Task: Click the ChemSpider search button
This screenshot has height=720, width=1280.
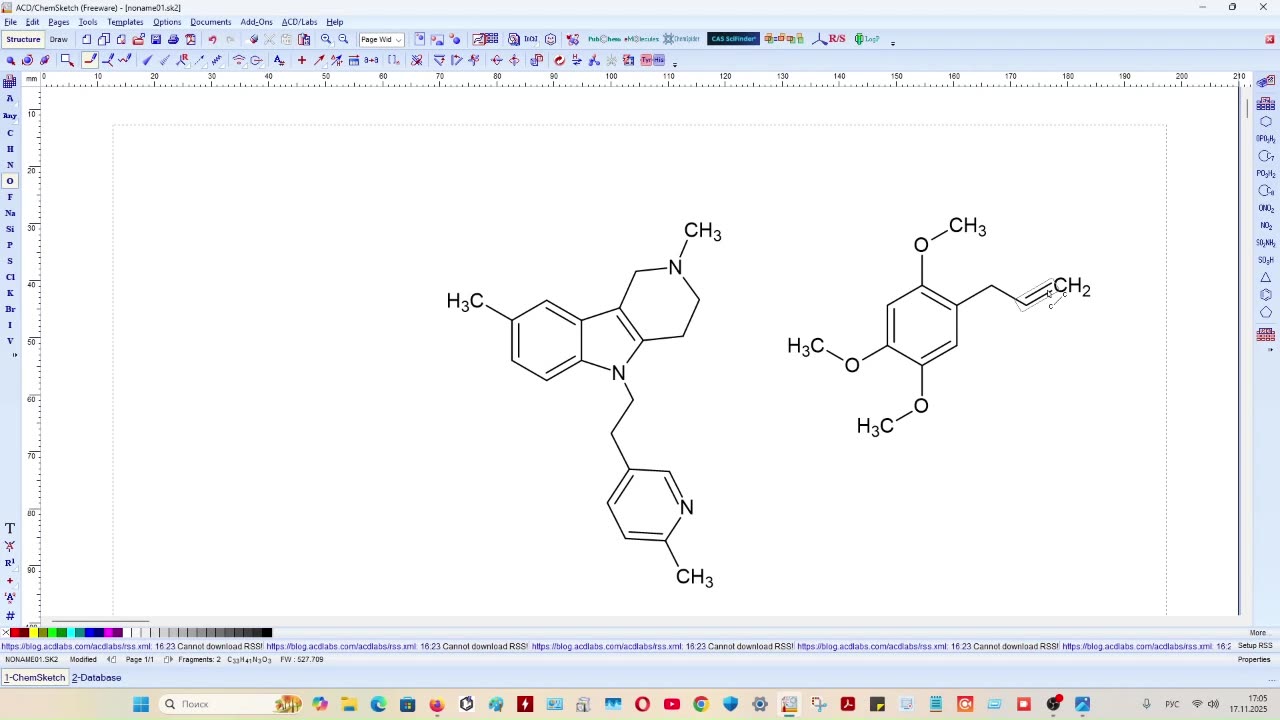Action: [x=682, y=39]
